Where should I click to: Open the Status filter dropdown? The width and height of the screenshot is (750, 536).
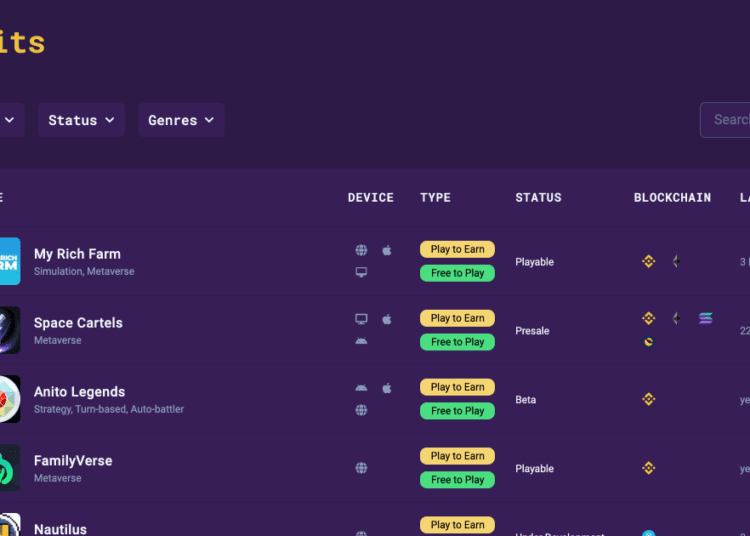[81, 120]
